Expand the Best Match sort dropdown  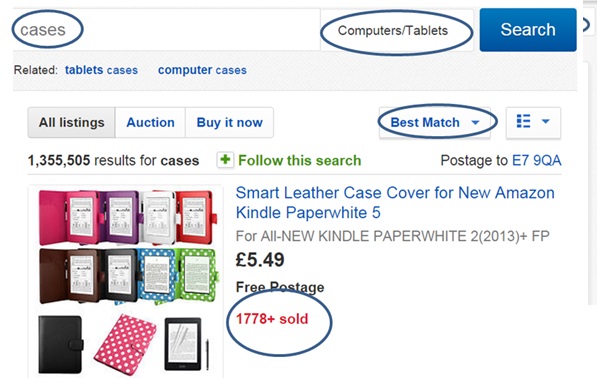[x=435, y=123]
